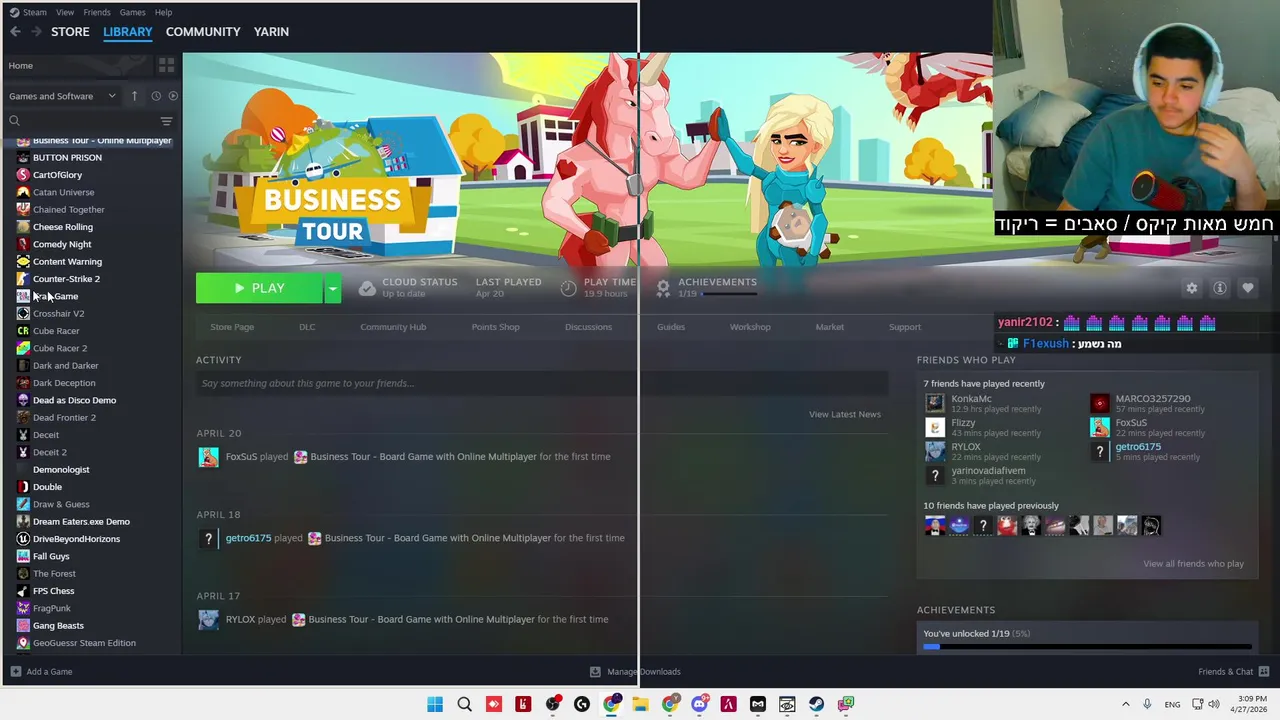Open the Windows Start button
This screenshot has width=1280, height=720.
tap(435, 704)
